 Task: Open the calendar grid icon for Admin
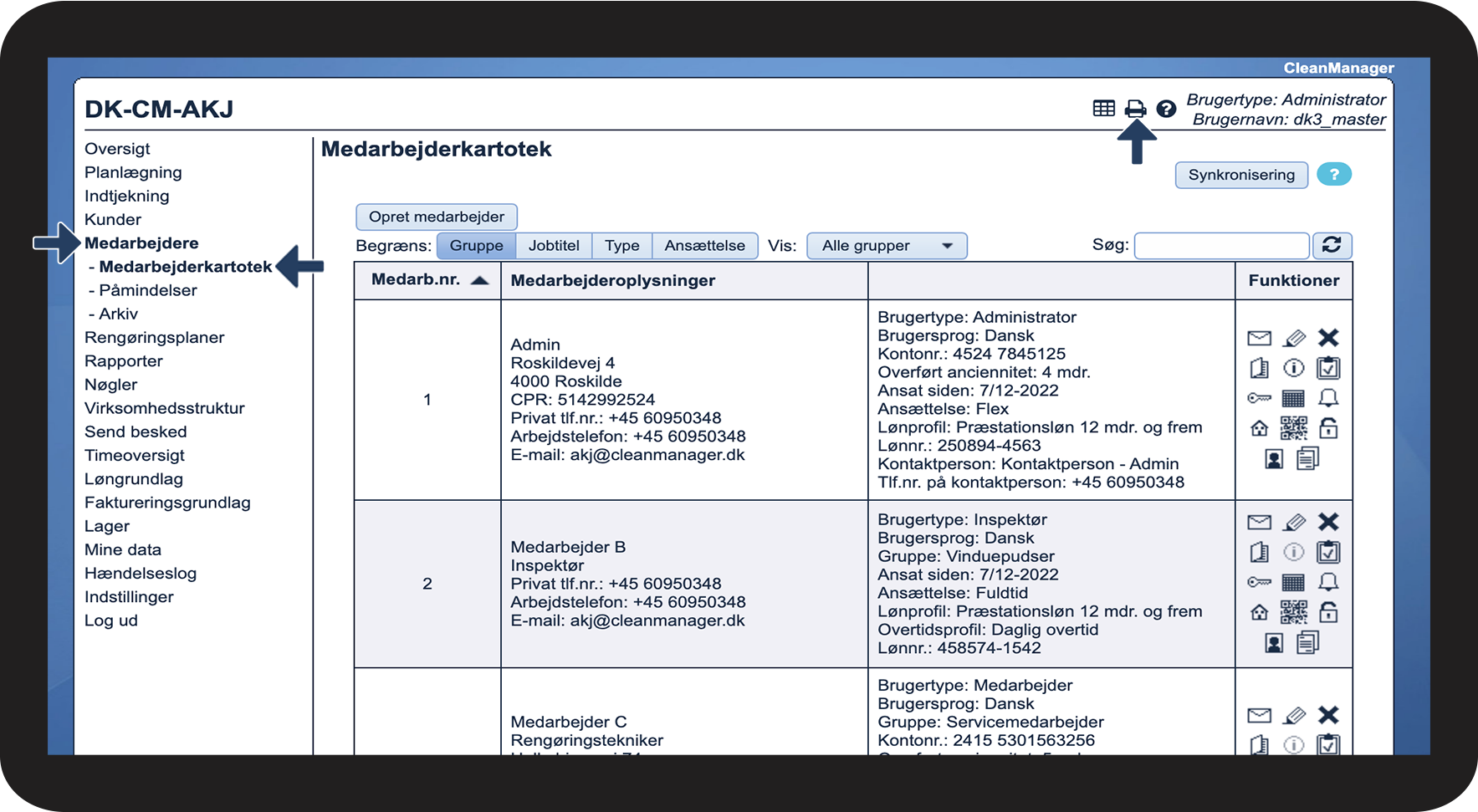click(1294, 398)
